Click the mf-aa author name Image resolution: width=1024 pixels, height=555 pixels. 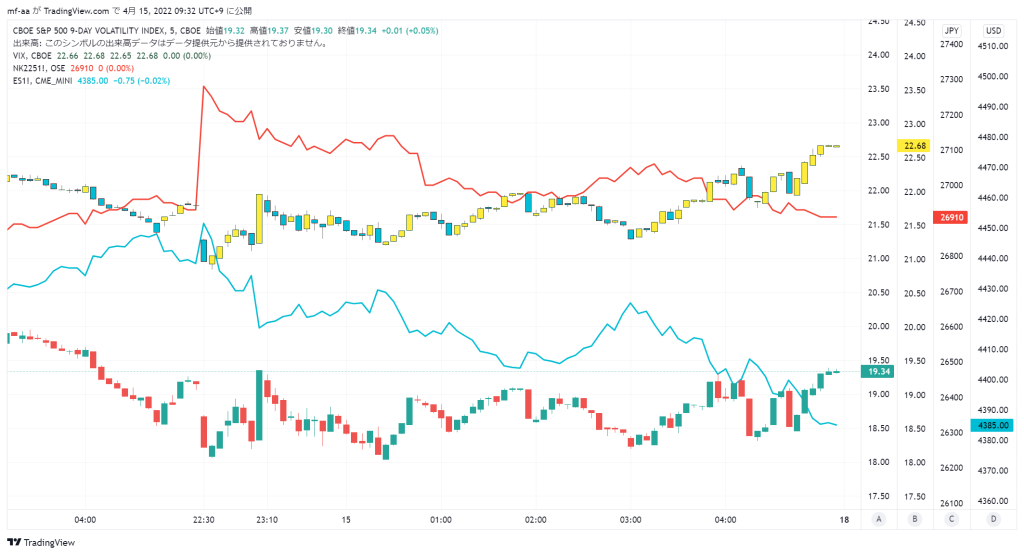click(x=18, y=11)
